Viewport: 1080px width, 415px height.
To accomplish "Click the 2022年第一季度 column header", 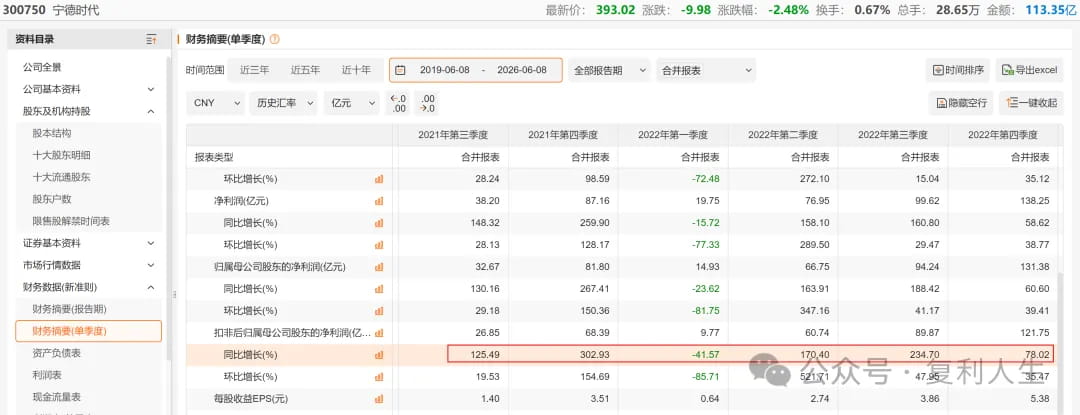I will click(673, 135).
